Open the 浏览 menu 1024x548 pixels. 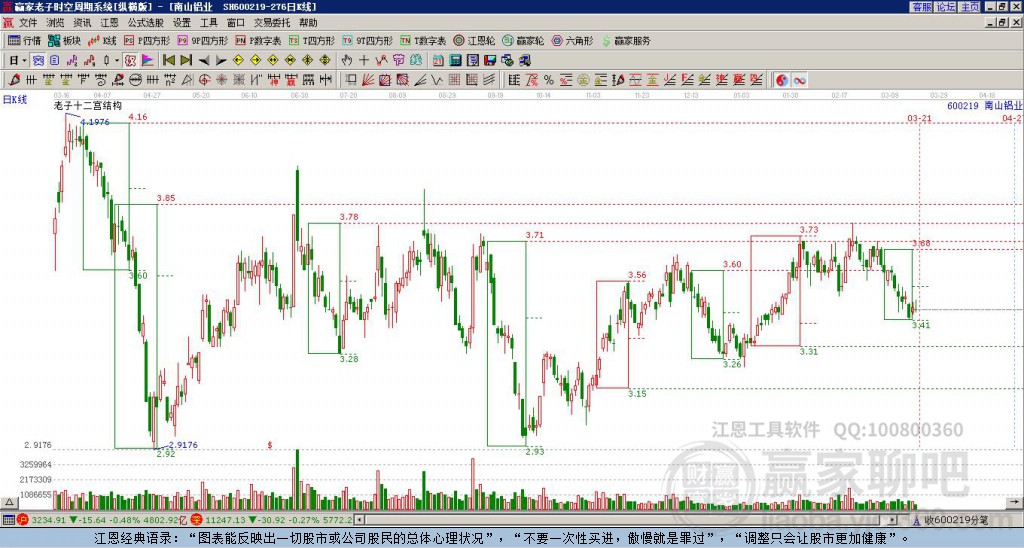pos(56,23)
